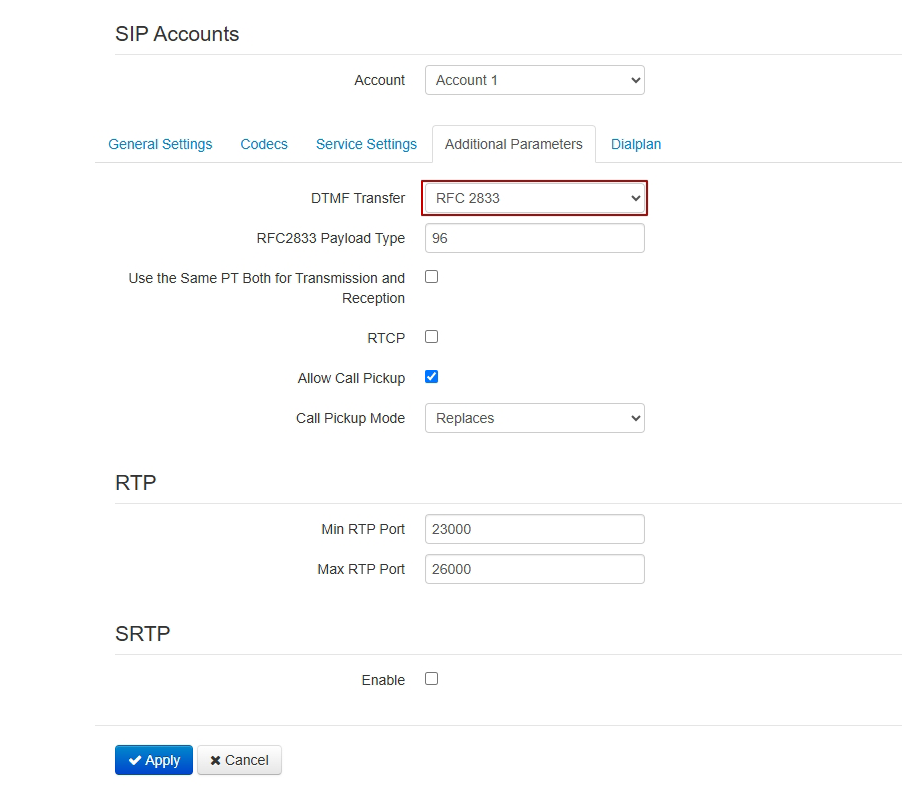Click the X icon on Cancel
The image size is (902, 796).
point(215,760)
